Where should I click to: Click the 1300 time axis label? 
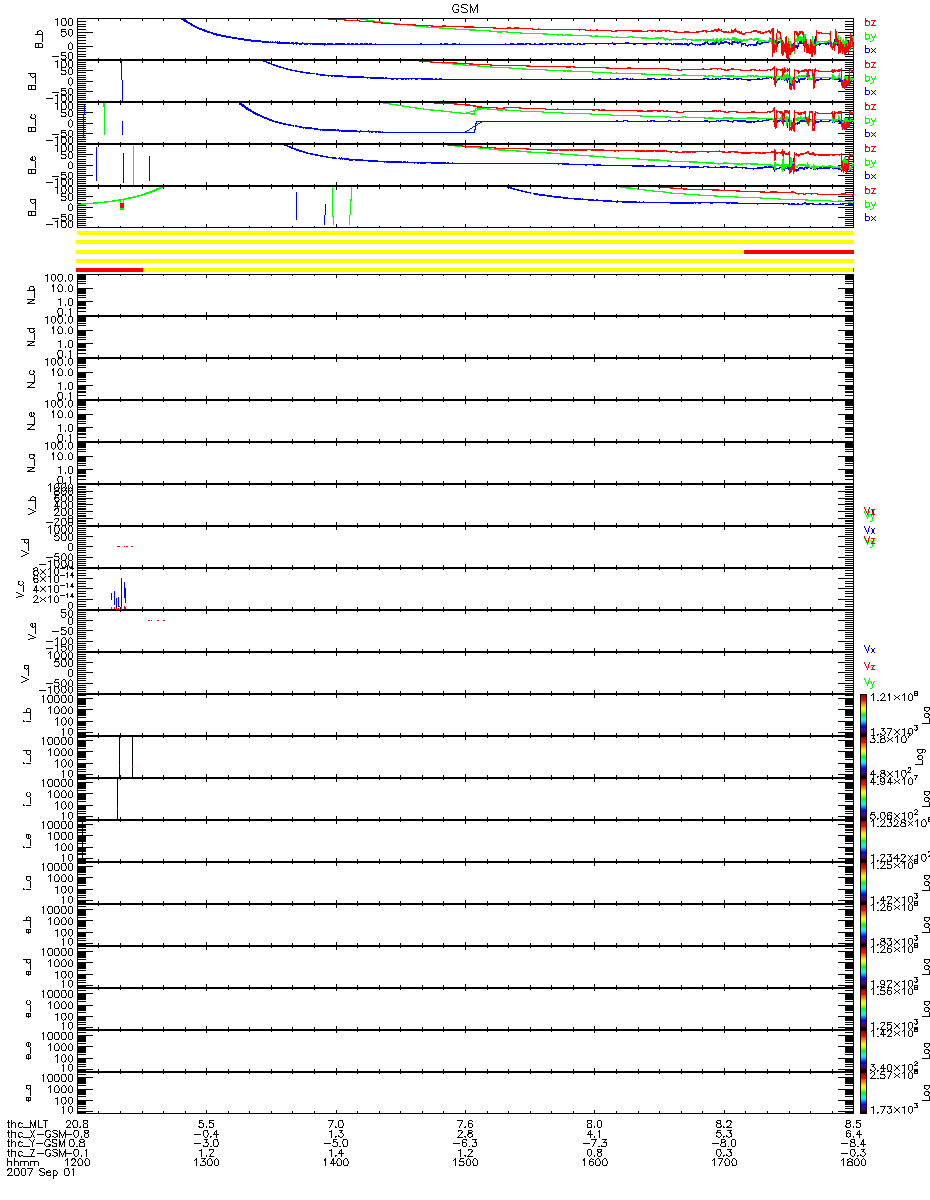pyautogui.click(x=206, y=1164)
